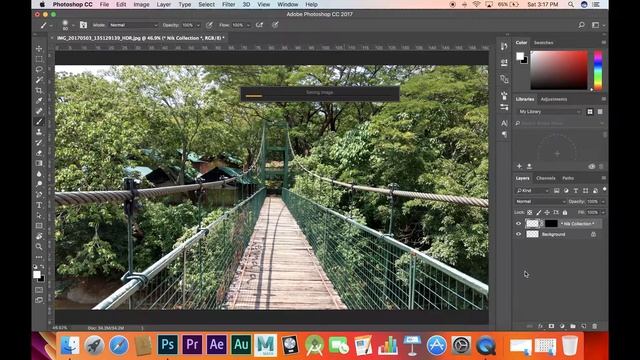Open the Character panel icon
The height and width of the screenshot is (360, 640).
[504, 123]
